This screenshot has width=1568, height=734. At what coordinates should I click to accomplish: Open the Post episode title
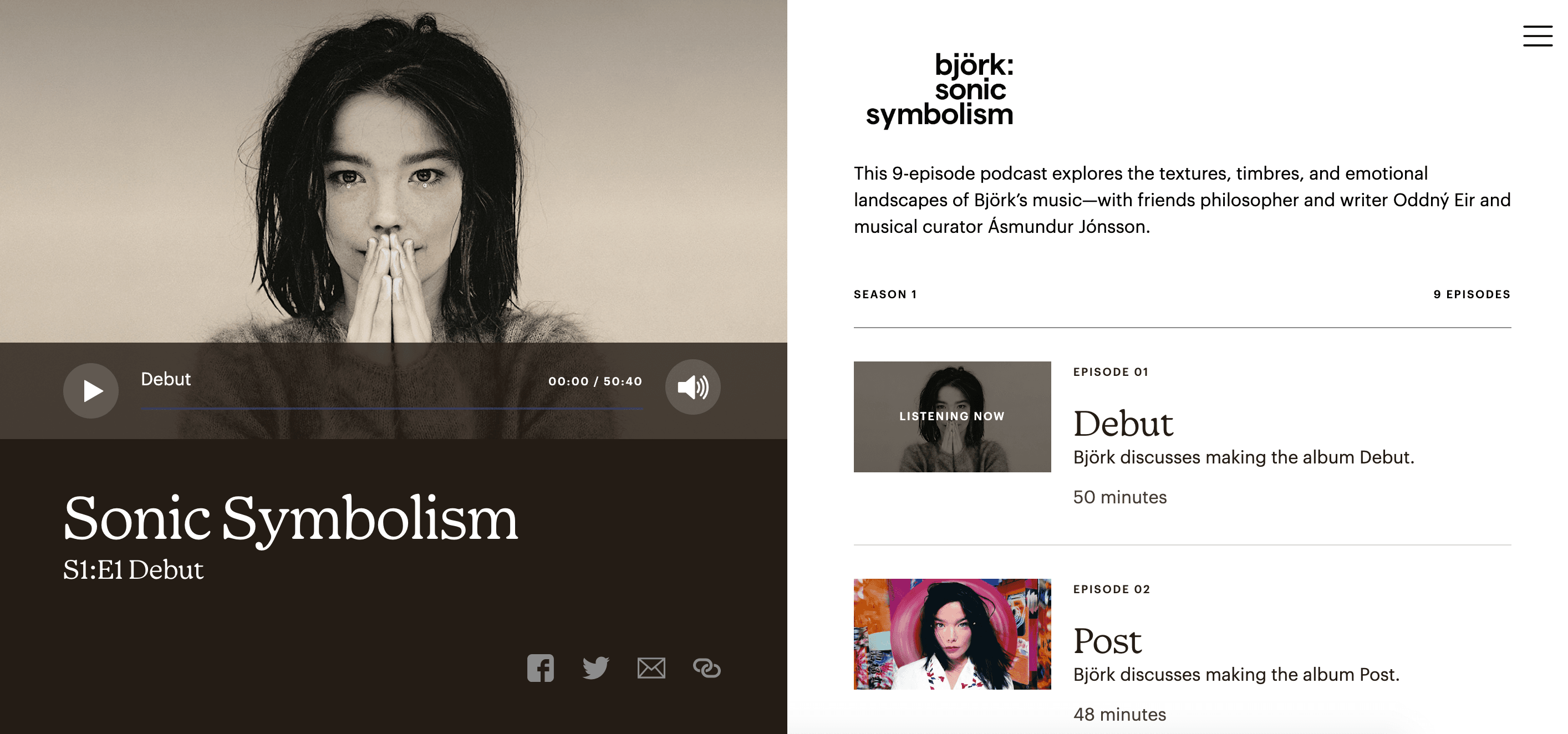coord(1107,640)
